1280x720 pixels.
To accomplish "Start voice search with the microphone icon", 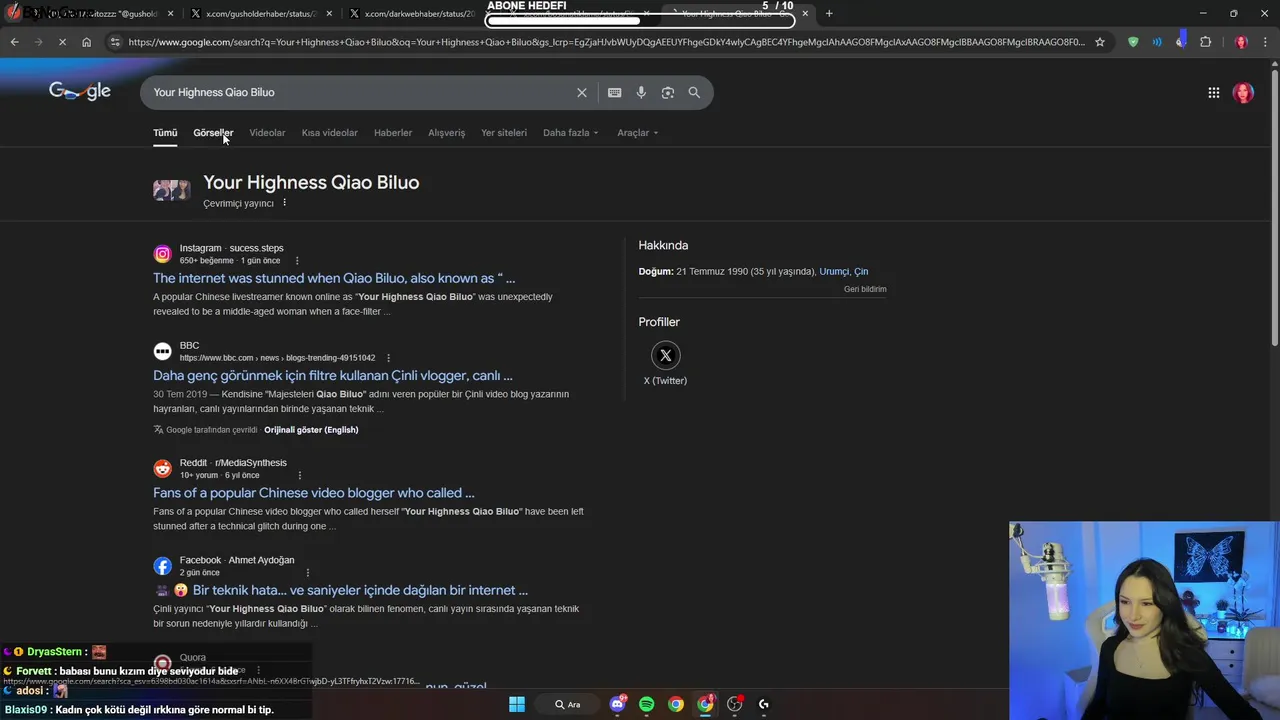I will 641,92.
